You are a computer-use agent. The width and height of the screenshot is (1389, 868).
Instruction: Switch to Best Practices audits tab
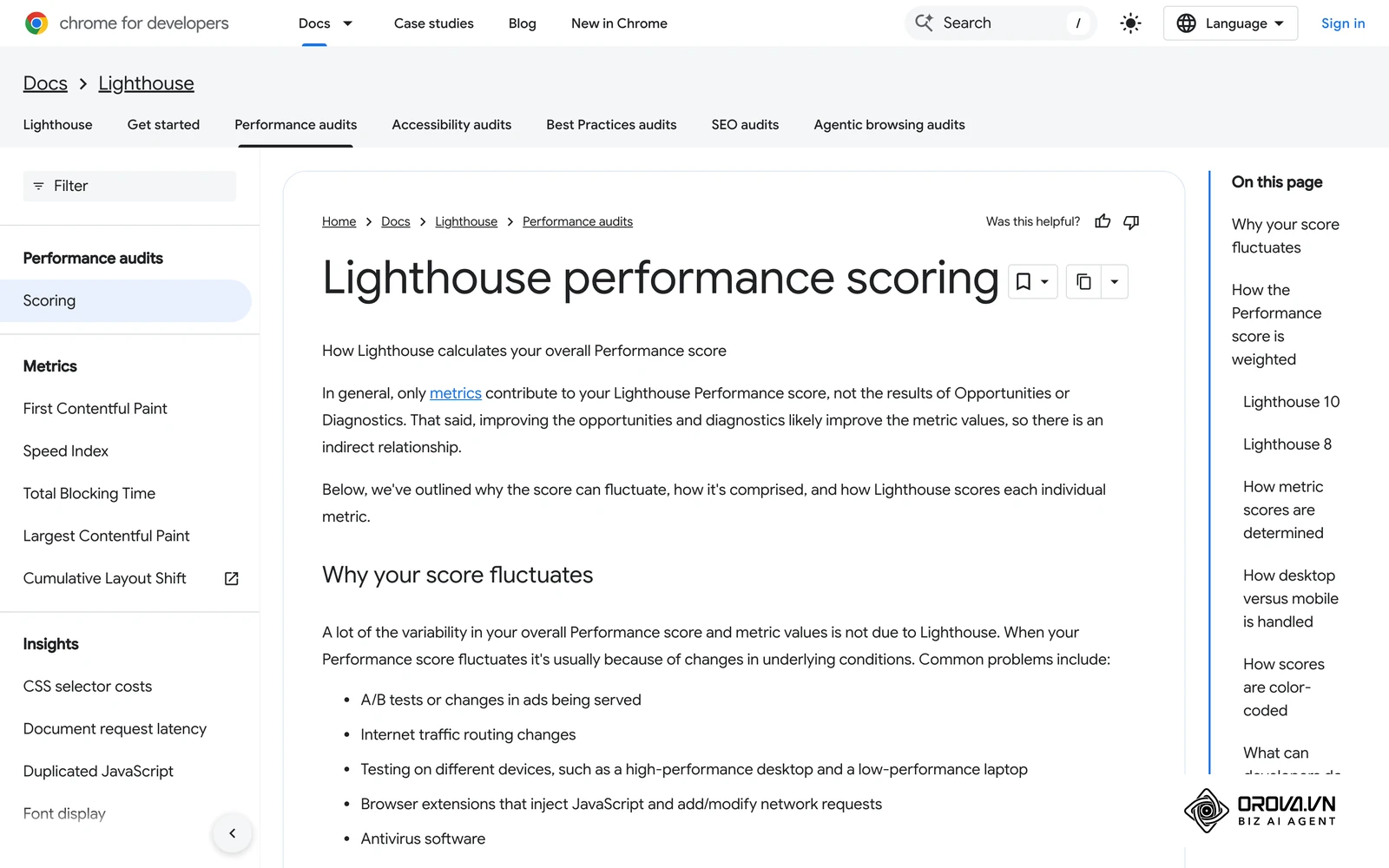(611, 125)
